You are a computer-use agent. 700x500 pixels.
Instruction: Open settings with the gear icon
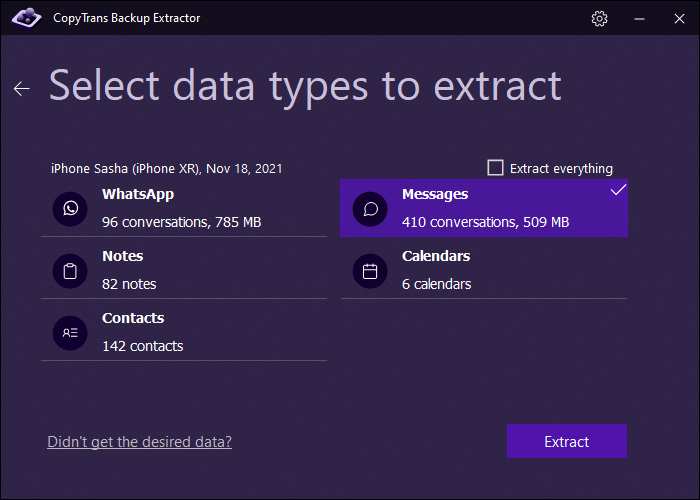(599, 18)
